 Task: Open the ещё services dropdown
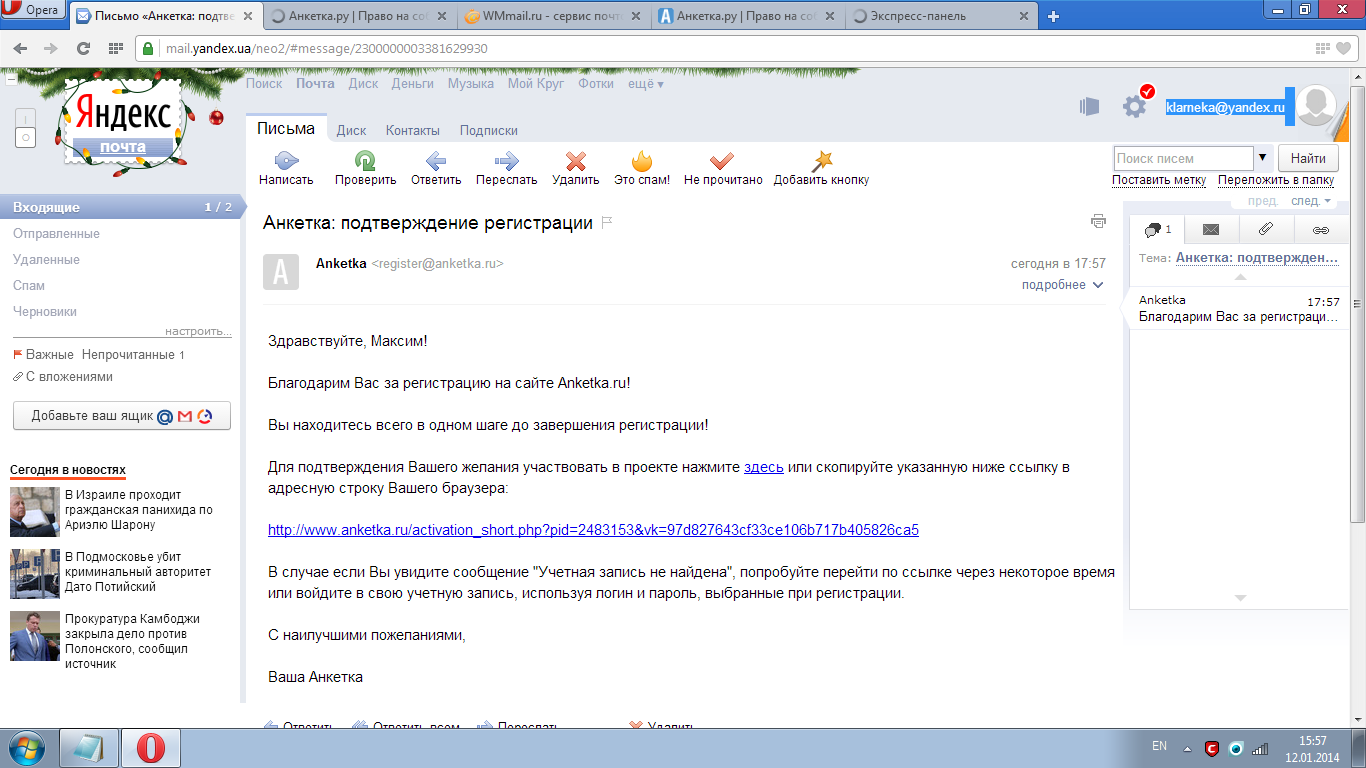click(x=646, y=84)
